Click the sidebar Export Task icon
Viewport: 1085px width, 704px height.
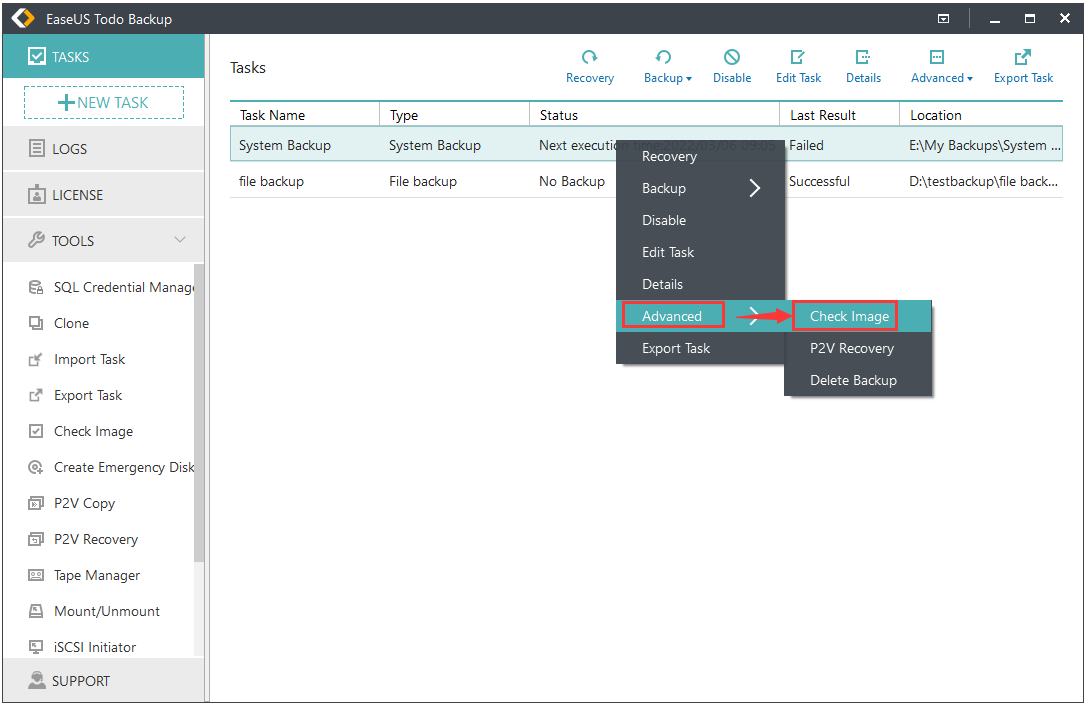pos(36,395)
